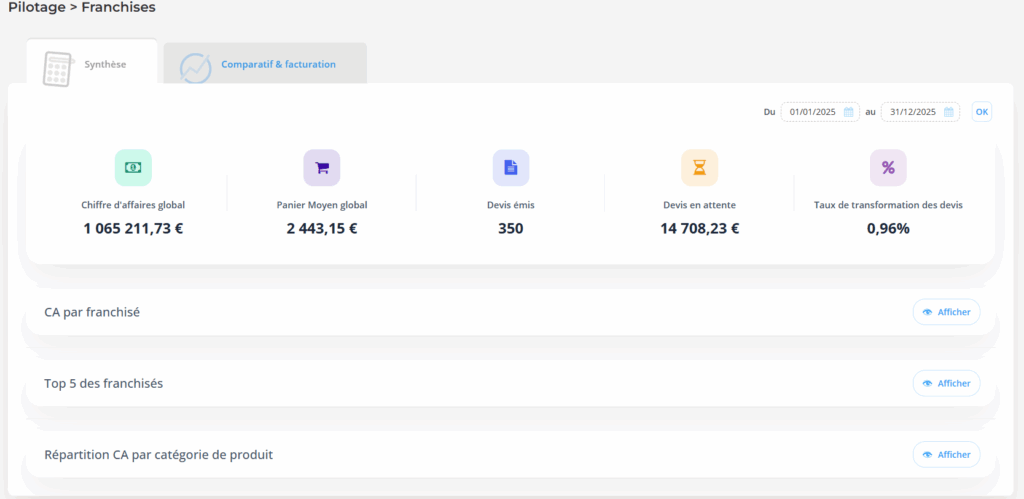This screenshot has width=1024, height=499.
Task: Expand the CA par franchisé panel title
Action: tap(92, 312)
